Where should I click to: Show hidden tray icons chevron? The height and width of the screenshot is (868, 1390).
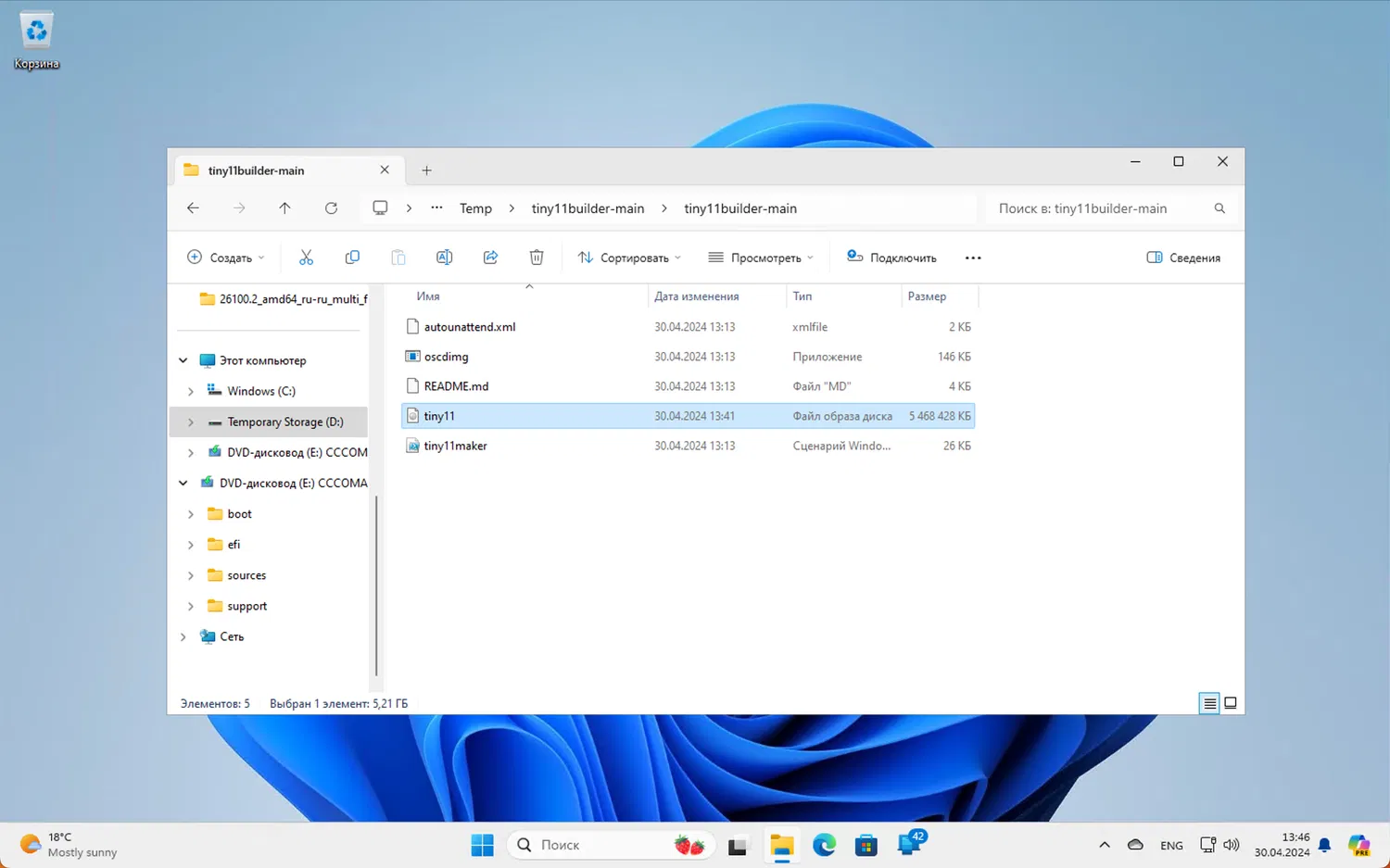click(1105, 845)
